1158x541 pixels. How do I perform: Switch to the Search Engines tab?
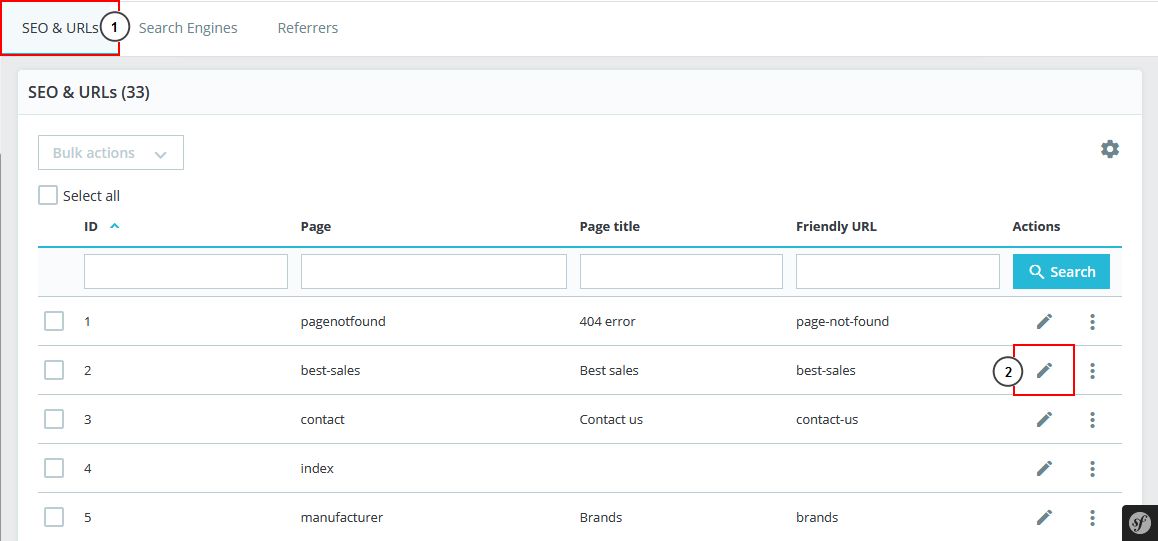[x=188, y=28]
